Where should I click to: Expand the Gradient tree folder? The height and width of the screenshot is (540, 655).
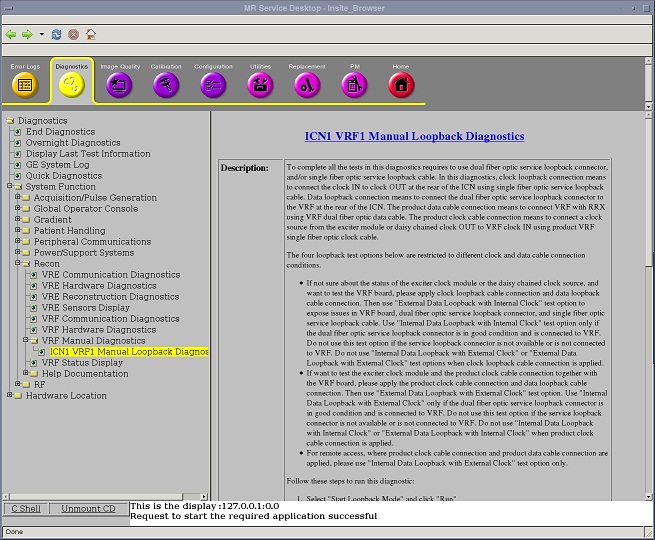coord(17,220)
